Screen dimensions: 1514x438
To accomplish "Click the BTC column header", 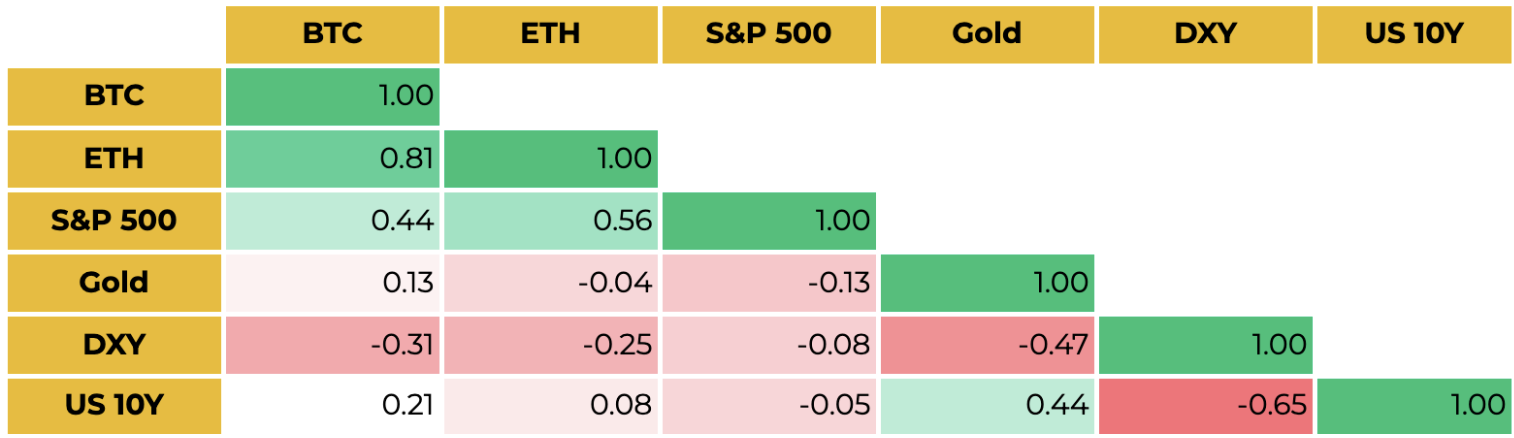I will (332, 34).
